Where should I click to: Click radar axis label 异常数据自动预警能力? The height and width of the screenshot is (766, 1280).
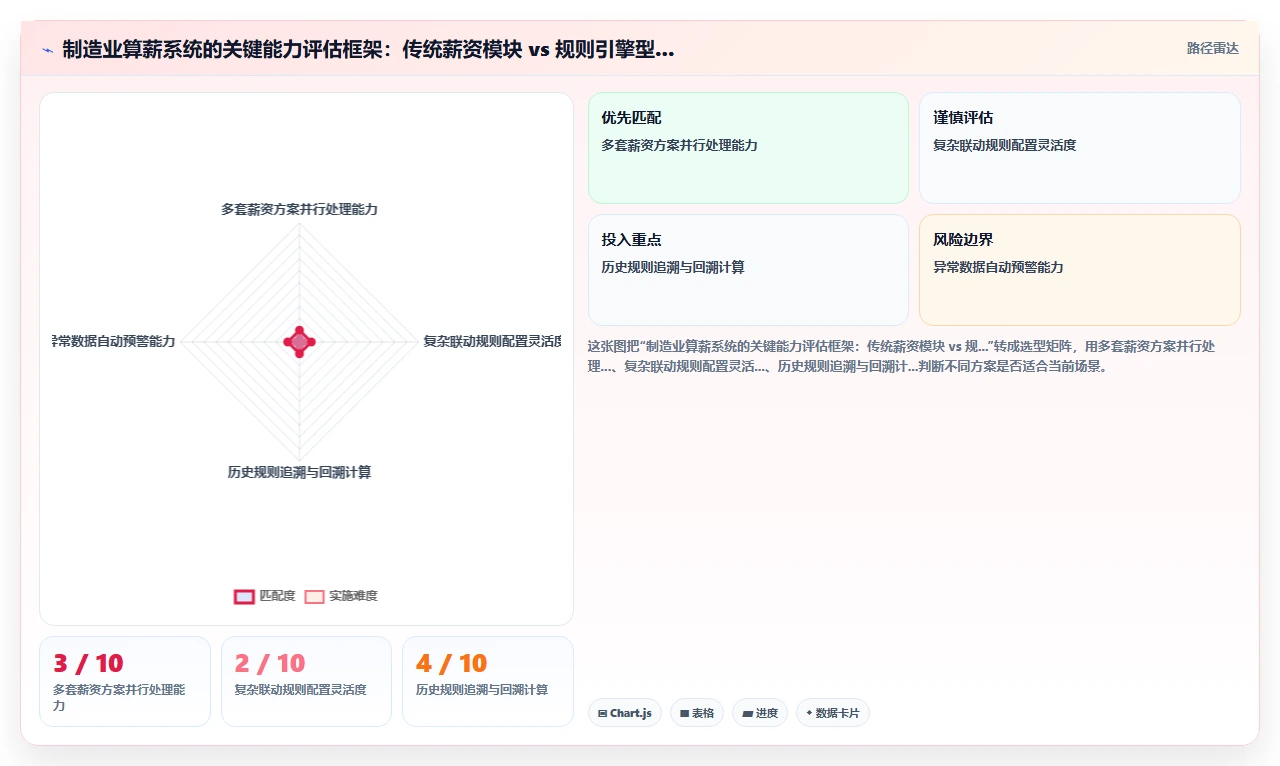114,341
